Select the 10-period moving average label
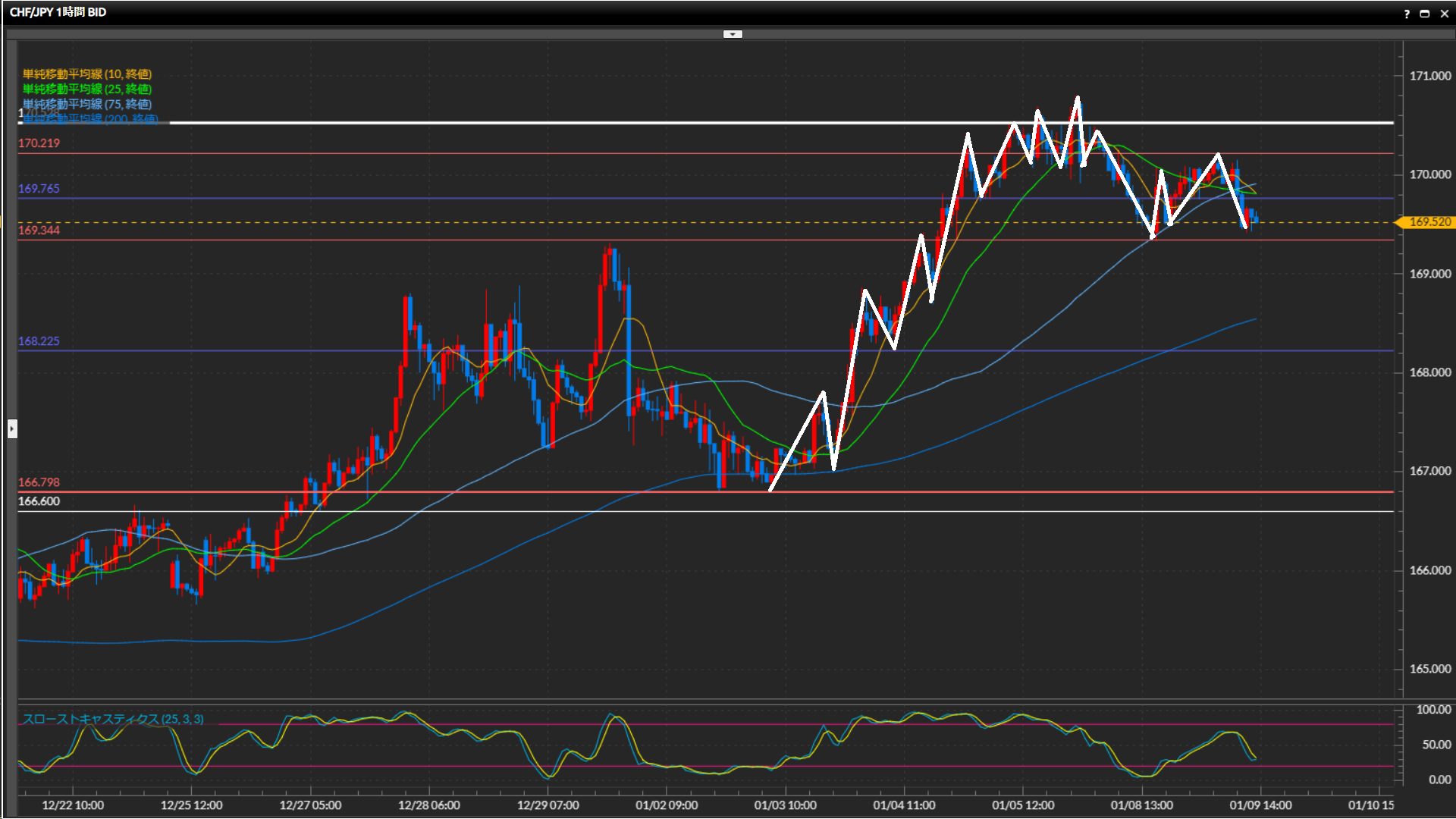 pos(87,74)
